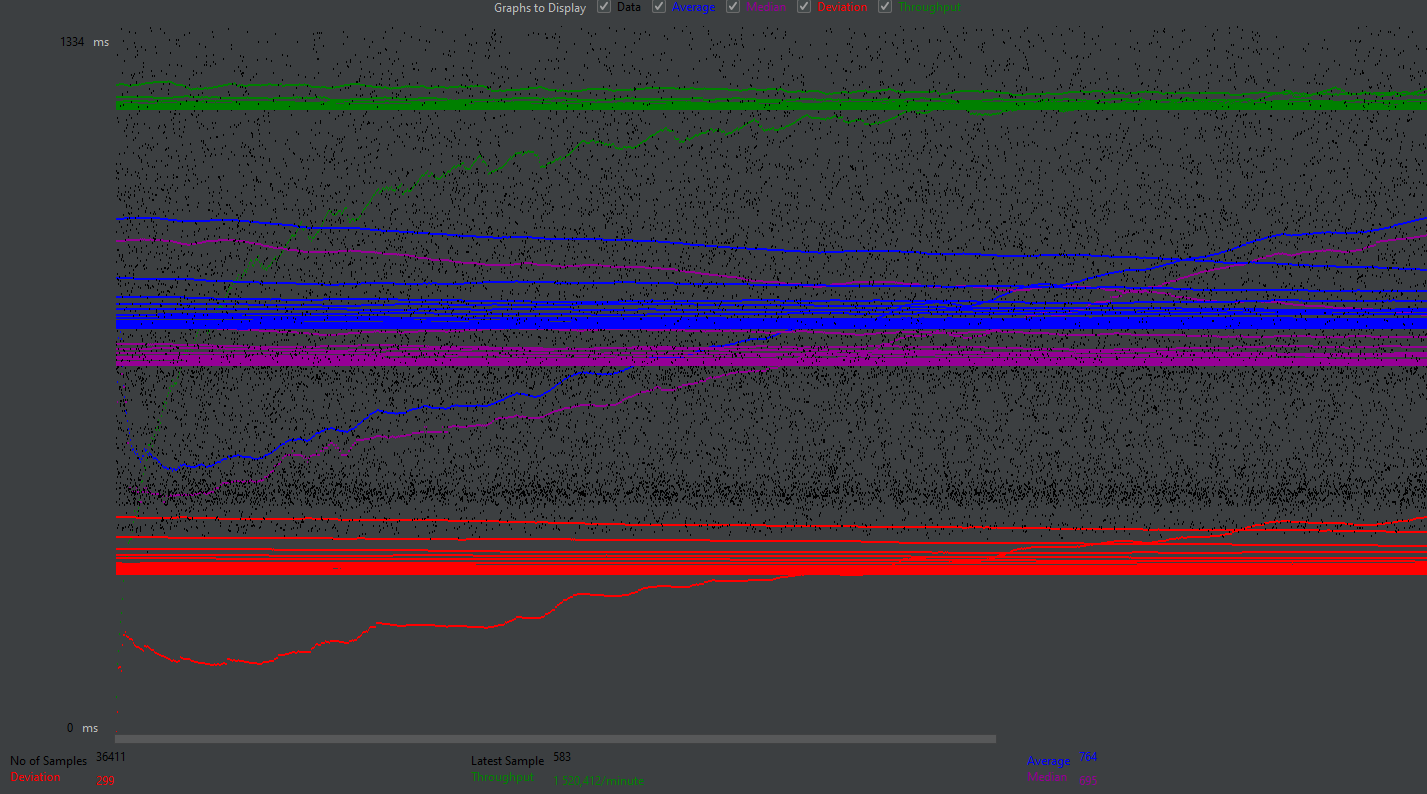The image size is (1427, 794).
Task: Select the 583 latest sample value
Action: [562, 758]
